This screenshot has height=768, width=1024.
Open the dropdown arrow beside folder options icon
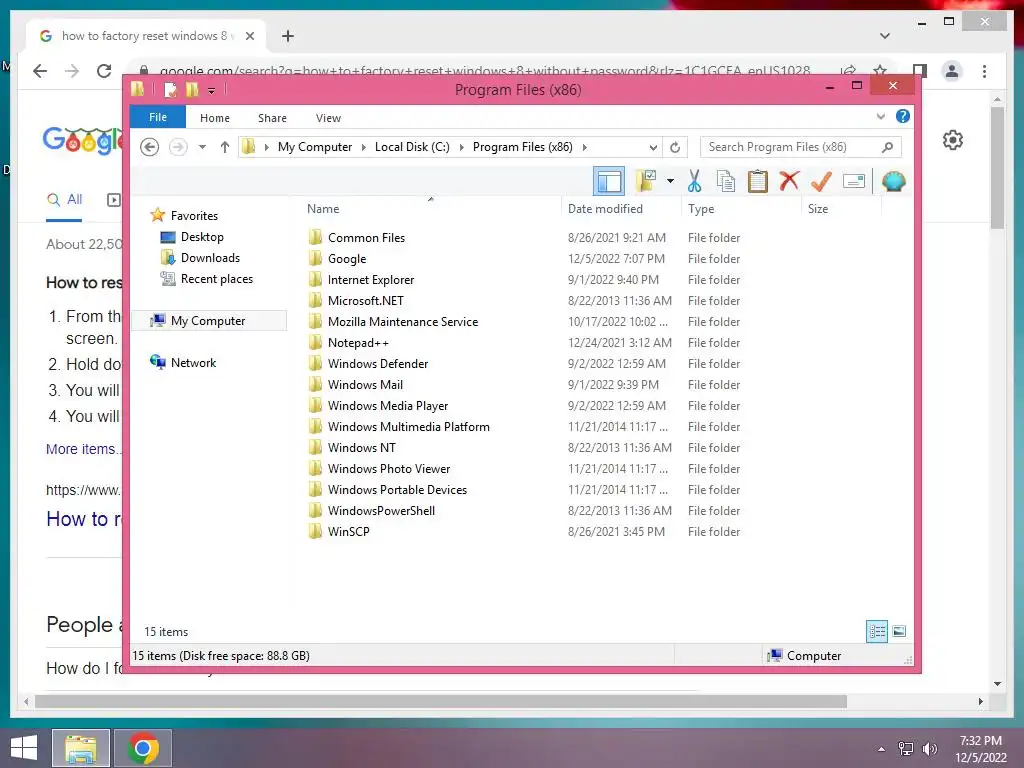[x=670, y=182]
